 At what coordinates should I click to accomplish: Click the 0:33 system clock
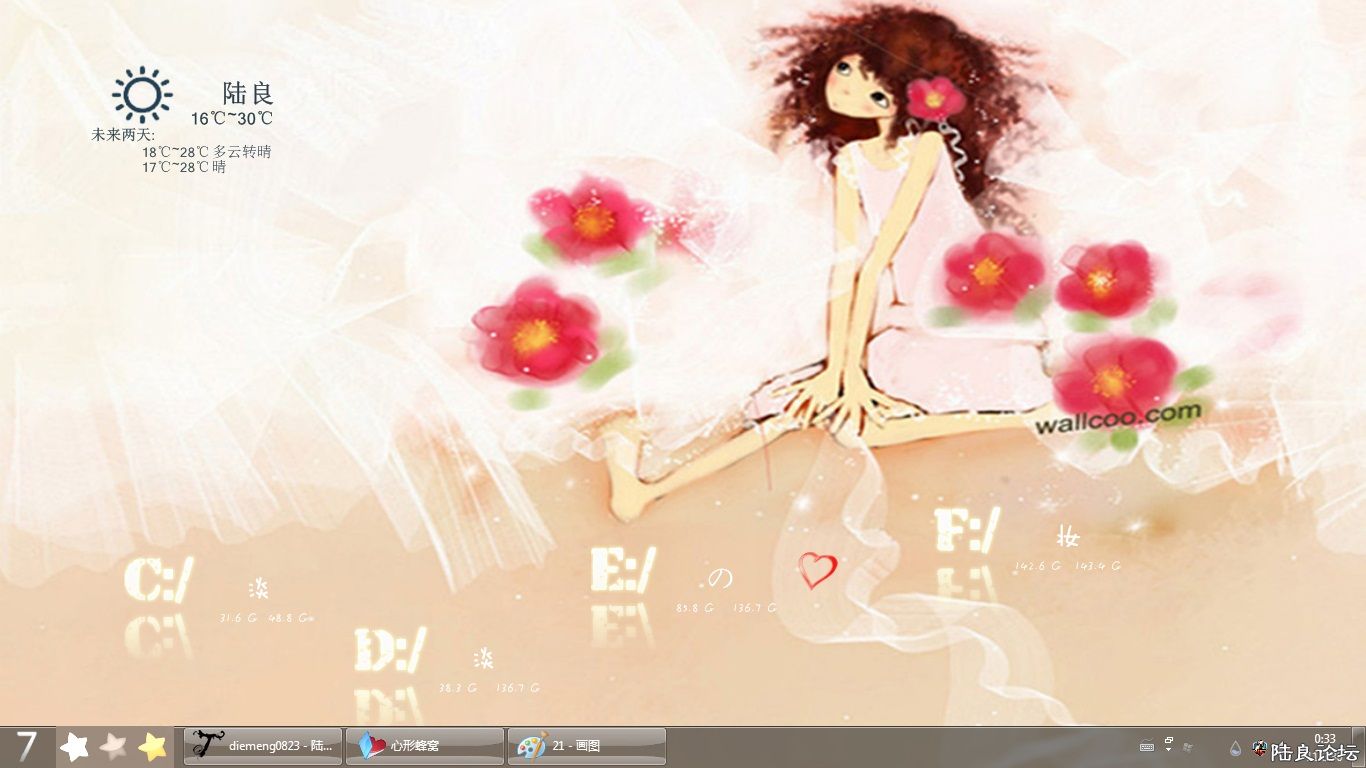pyautogui.click(x=1324, y=738)
